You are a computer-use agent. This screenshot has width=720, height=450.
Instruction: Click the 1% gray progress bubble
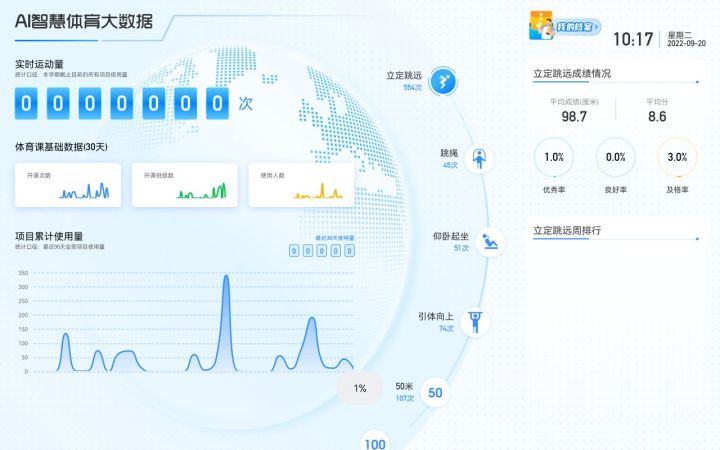pos(360,388)
